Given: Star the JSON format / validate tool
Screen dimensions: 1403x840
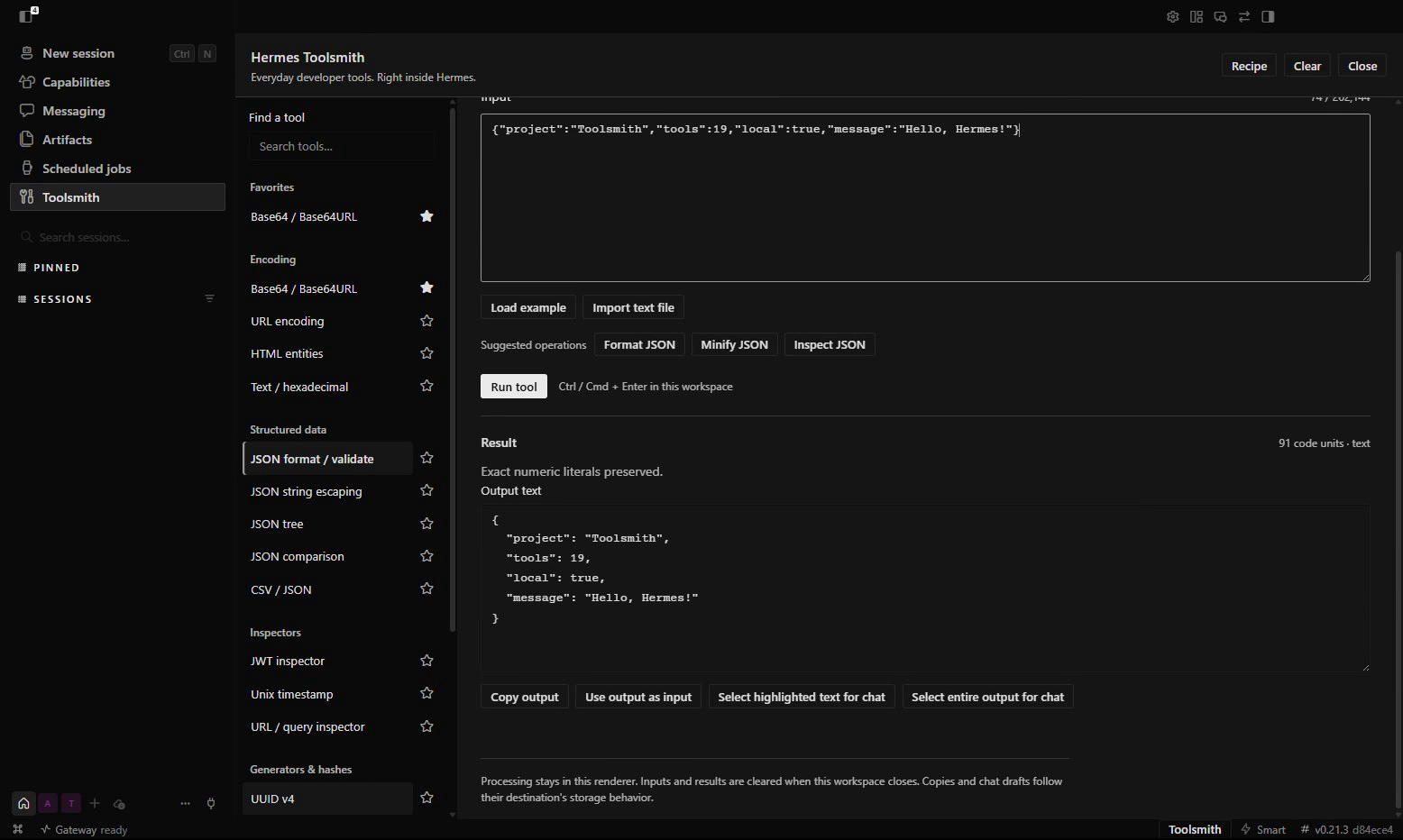Looking at the screenshot, I should click(427, 458).
